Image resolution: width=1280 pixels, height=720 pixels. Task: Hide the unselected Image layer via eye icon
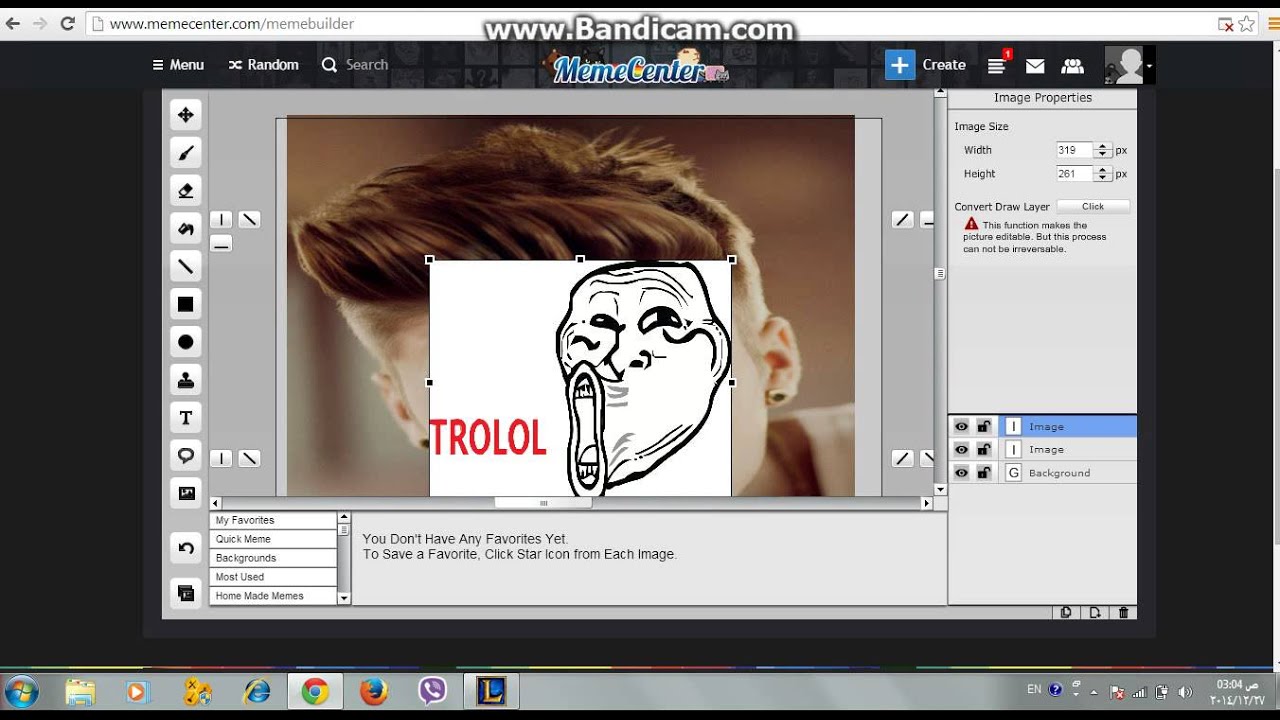[961, 450]
